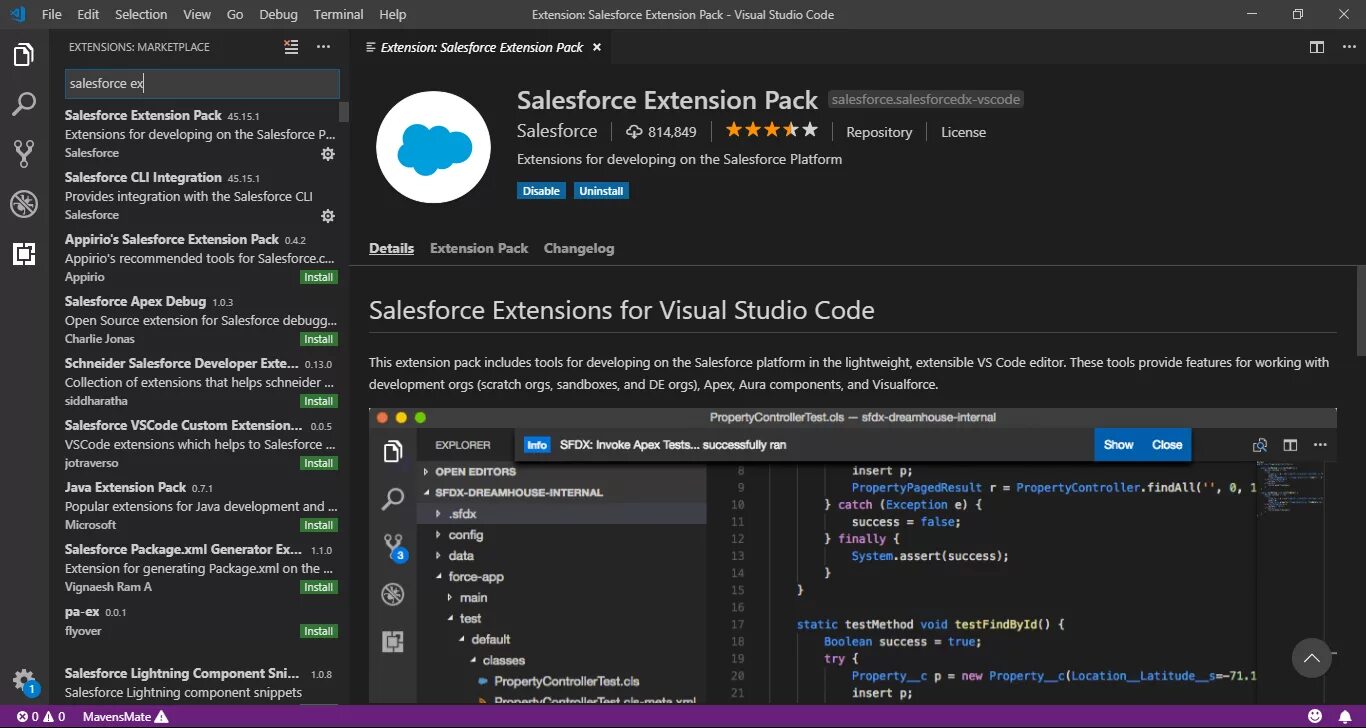Screen dimensions: 1366x728
Task: Open the Selection menu
Action: click(141, 14)
